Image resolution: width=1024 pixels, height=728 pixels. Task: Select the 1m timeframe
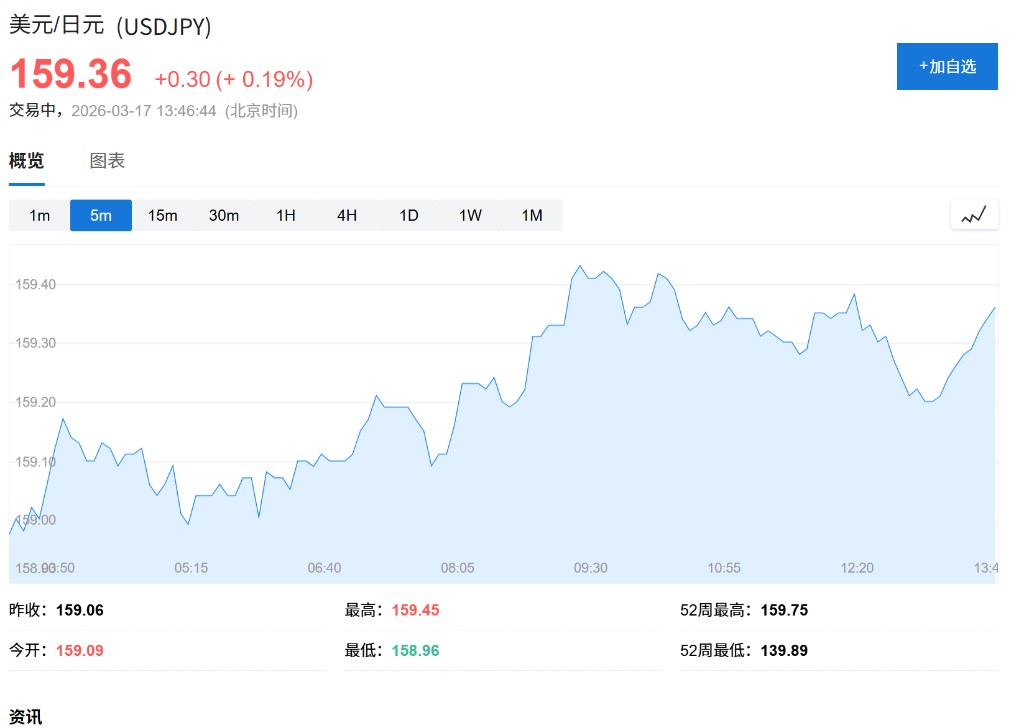39,215
